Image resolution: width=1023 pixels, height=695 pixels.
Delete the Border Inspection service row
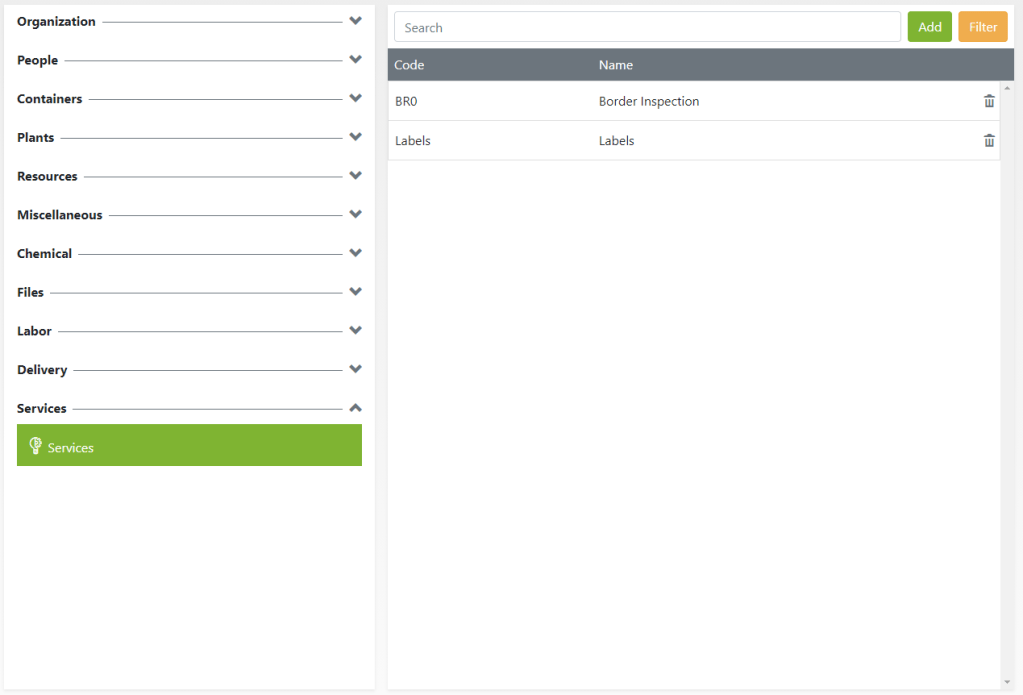click(x=989, y=101)
